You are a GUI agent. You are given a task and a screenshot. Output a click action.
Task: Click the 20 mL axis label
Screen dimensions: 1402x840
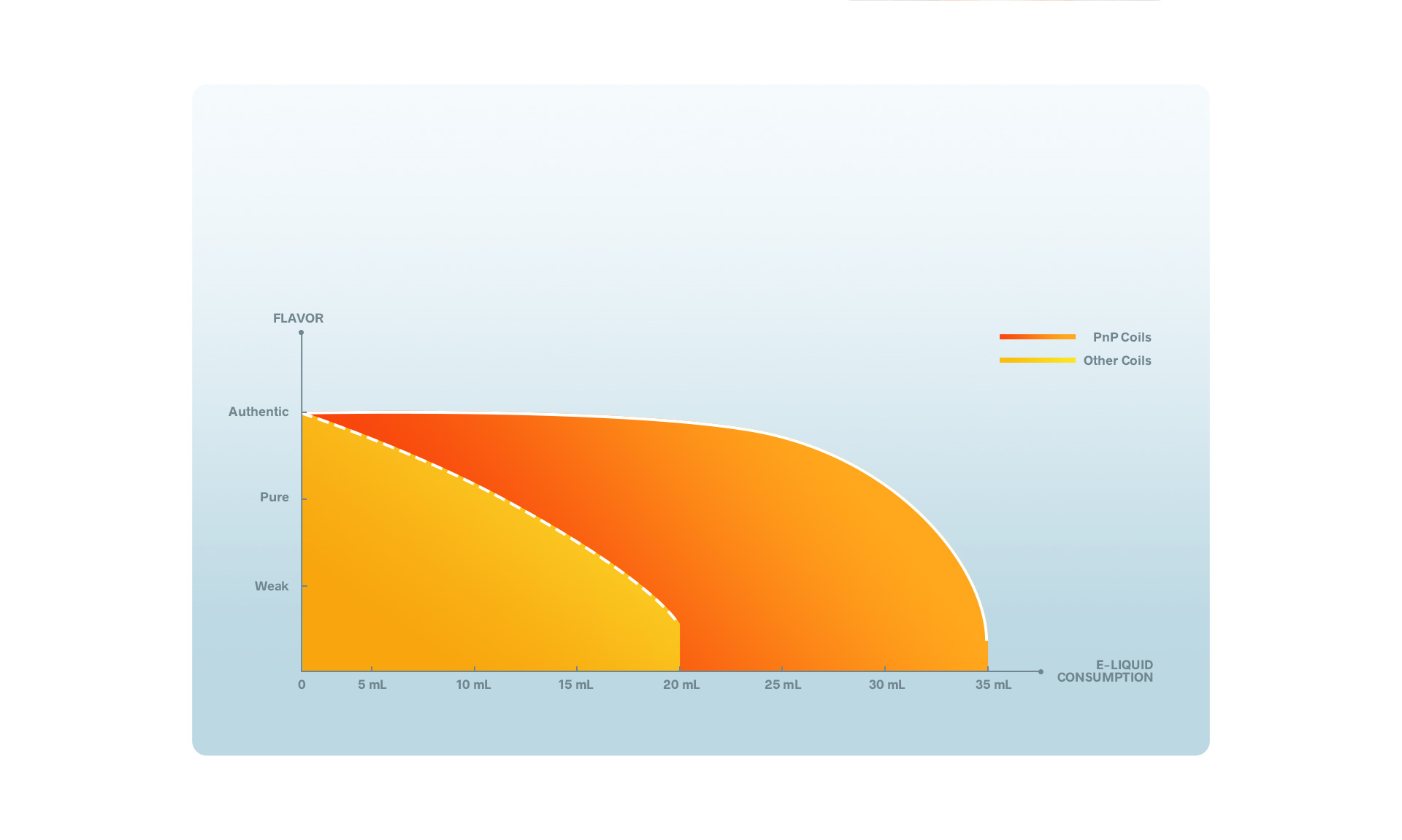681,685
